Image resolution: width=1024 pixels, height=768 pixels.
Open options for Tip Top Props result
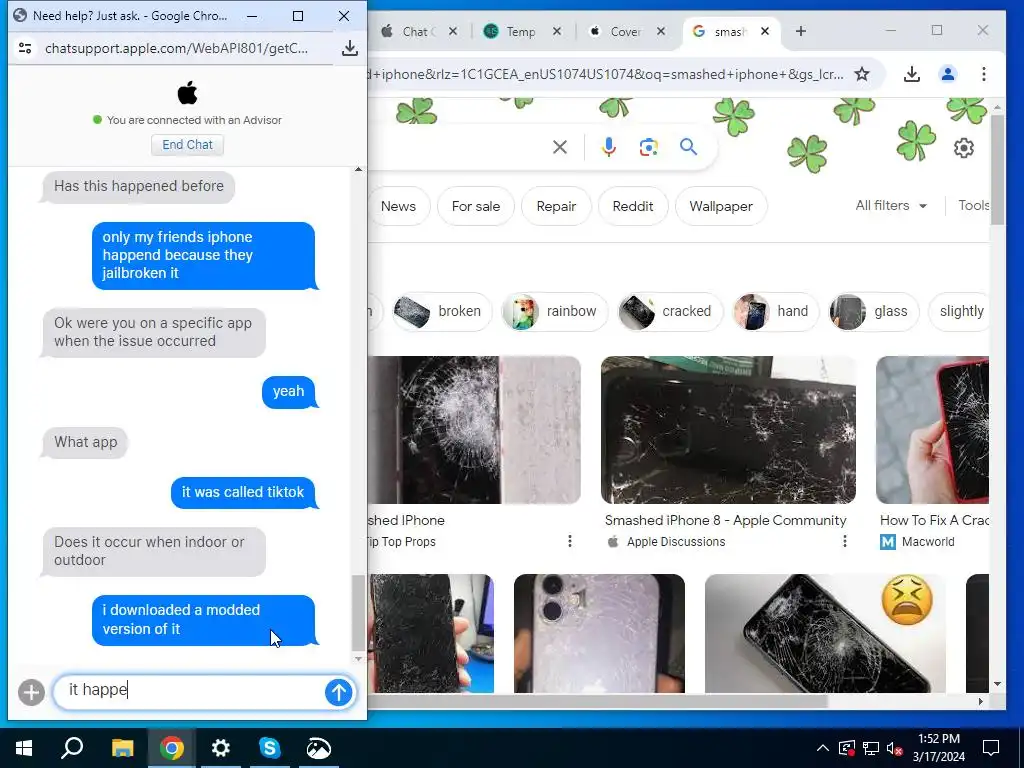pos(569,541)
